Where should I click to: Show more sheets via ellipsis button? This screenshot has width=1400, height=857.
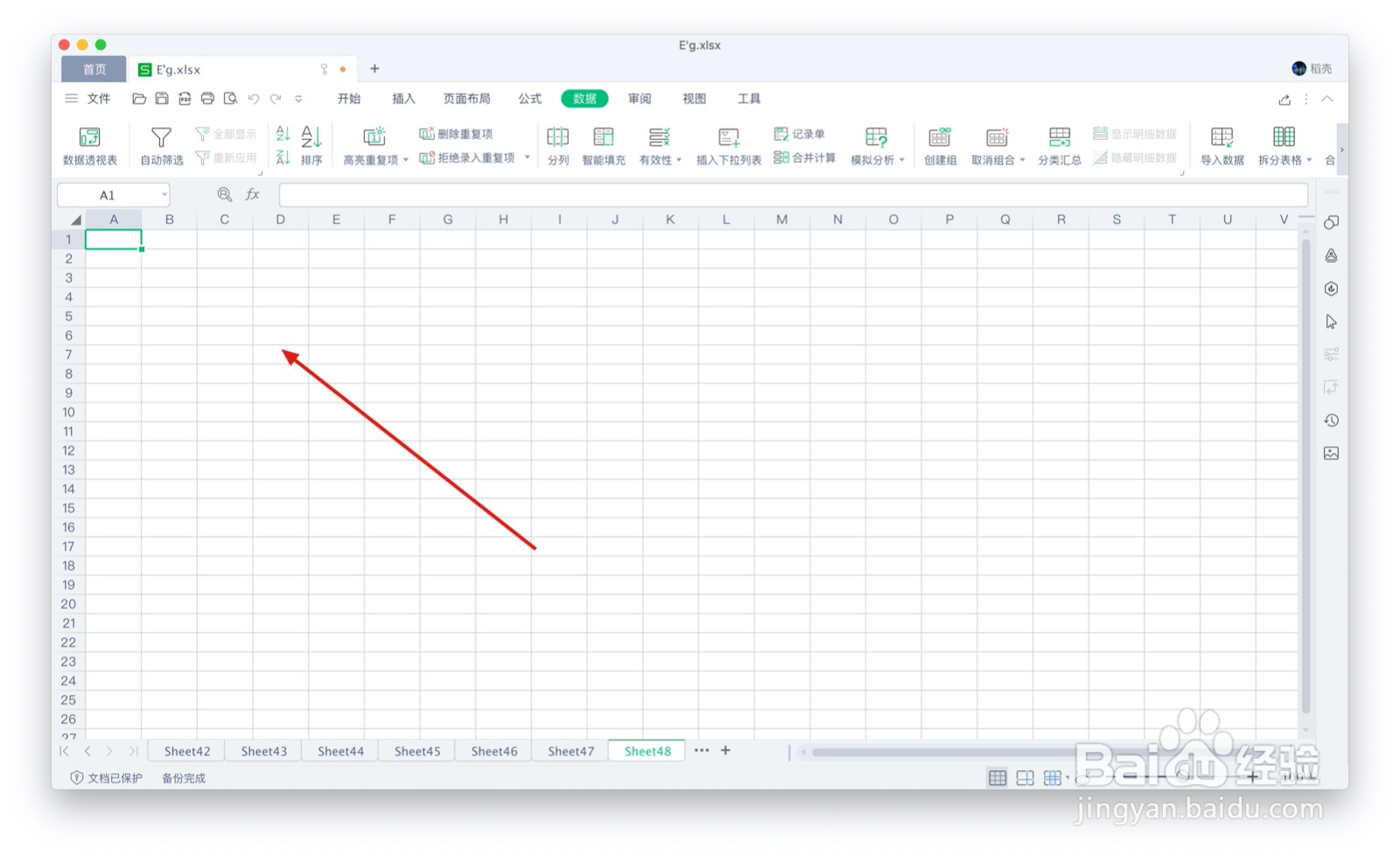(702, 750)
